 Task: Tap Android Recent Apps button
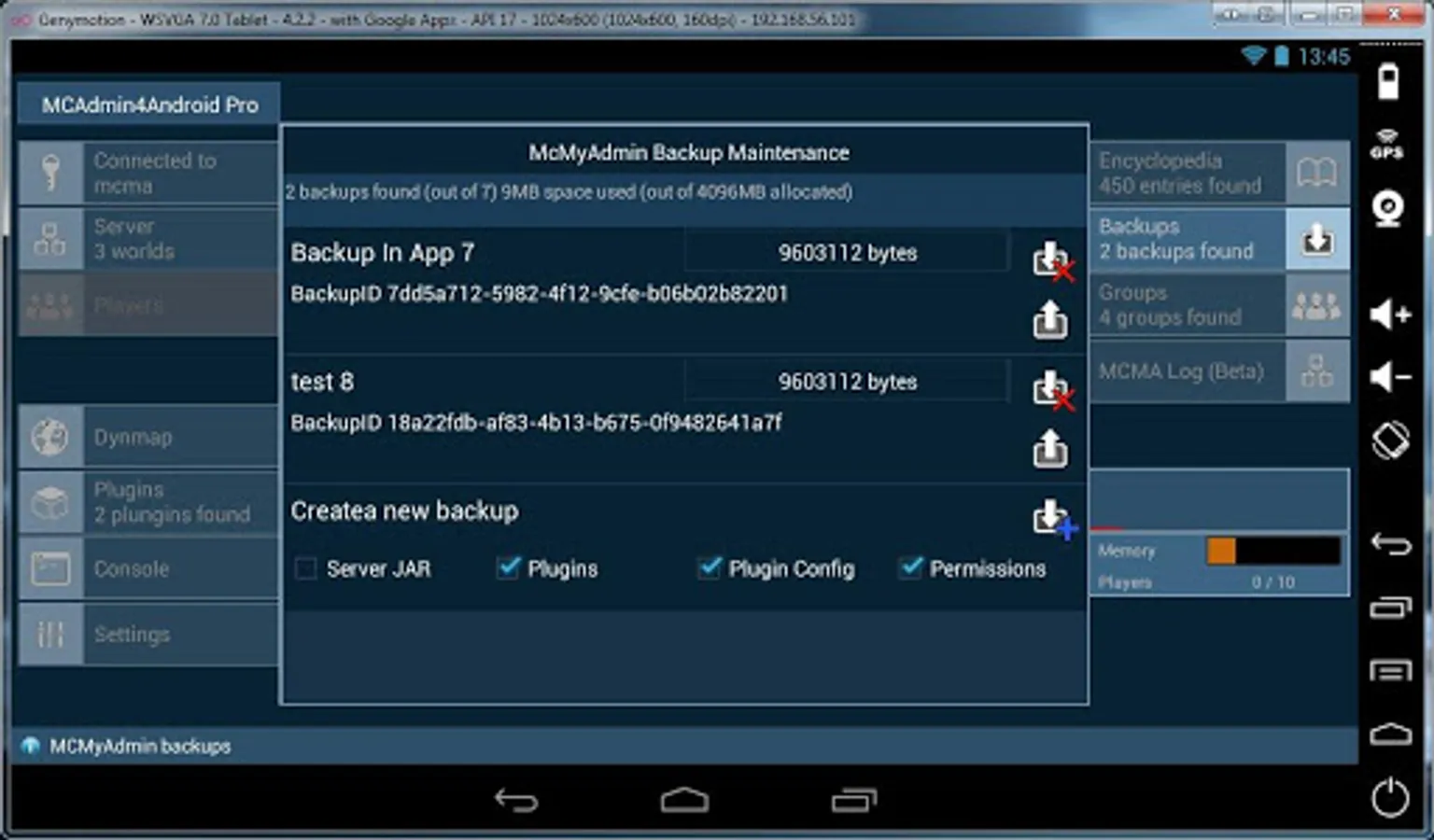tap(853, 800)
